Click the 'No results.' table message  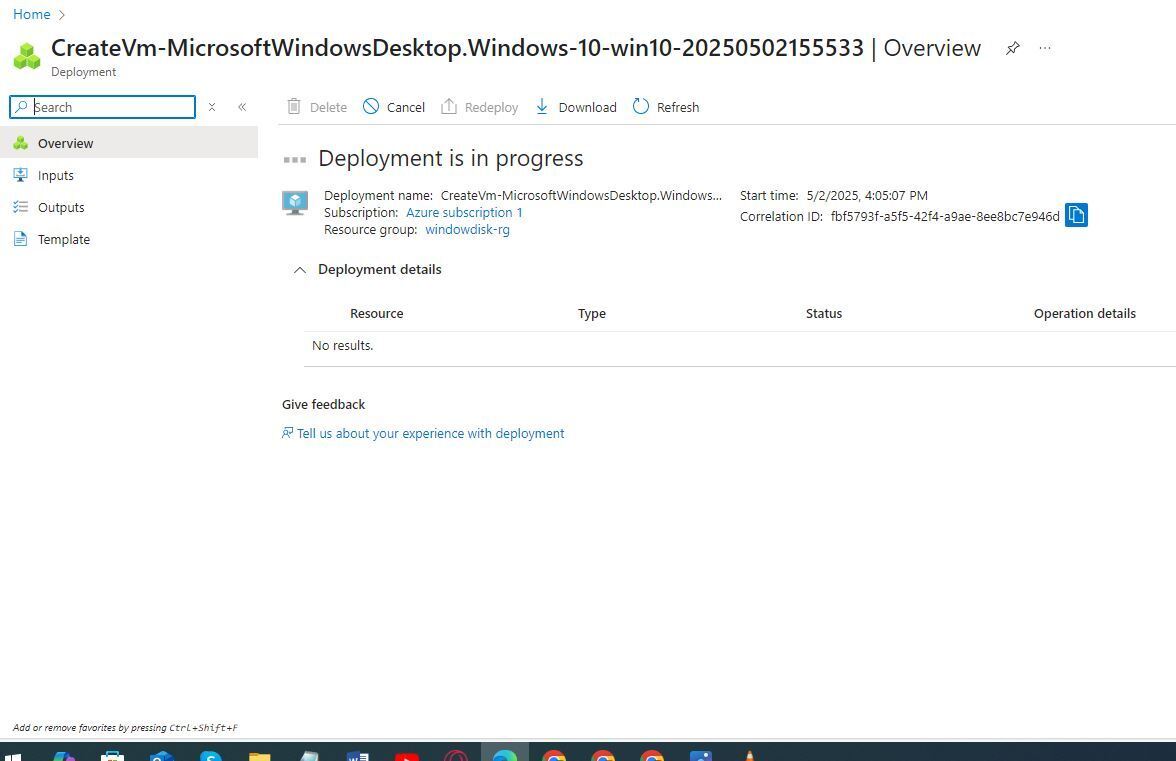[x=342, y=346]
